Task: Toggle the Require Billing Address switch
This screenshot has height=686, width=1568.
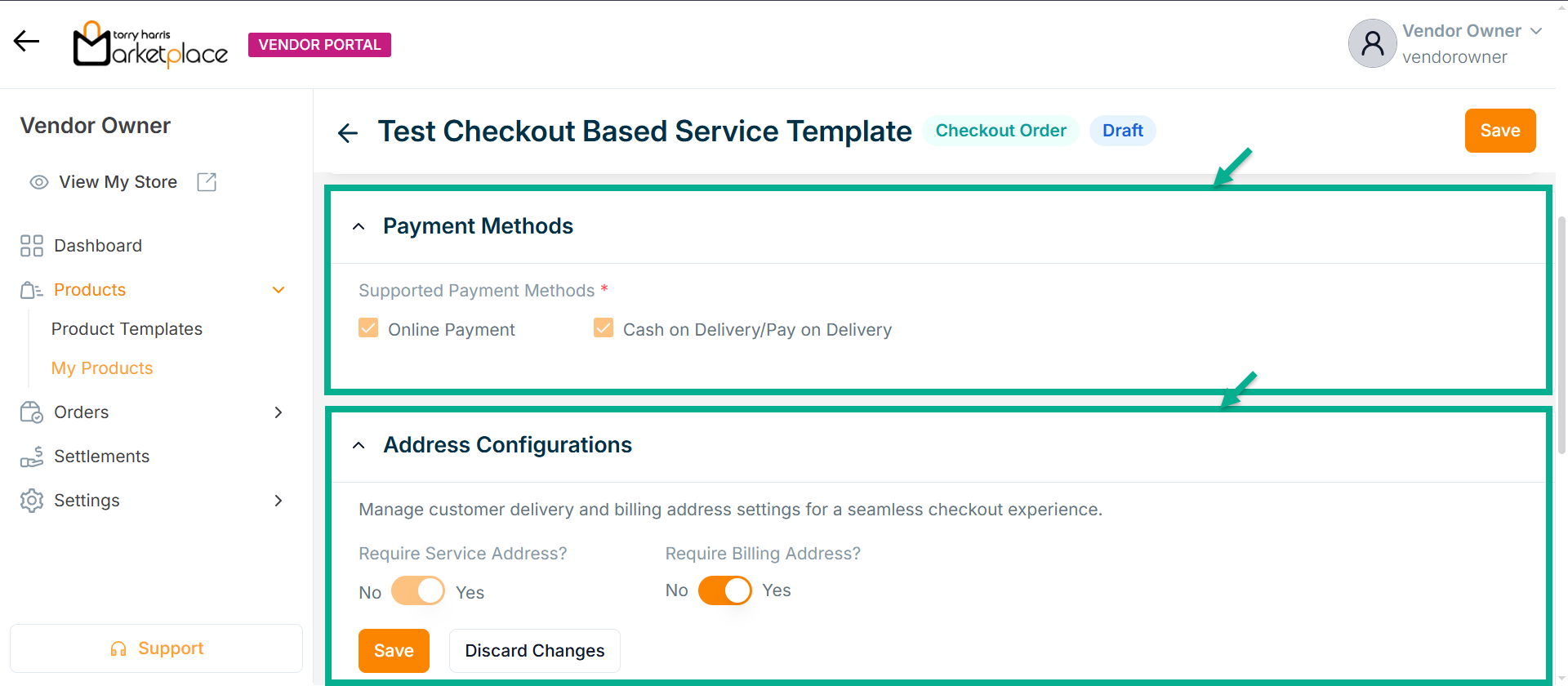Action: point(724,590)
